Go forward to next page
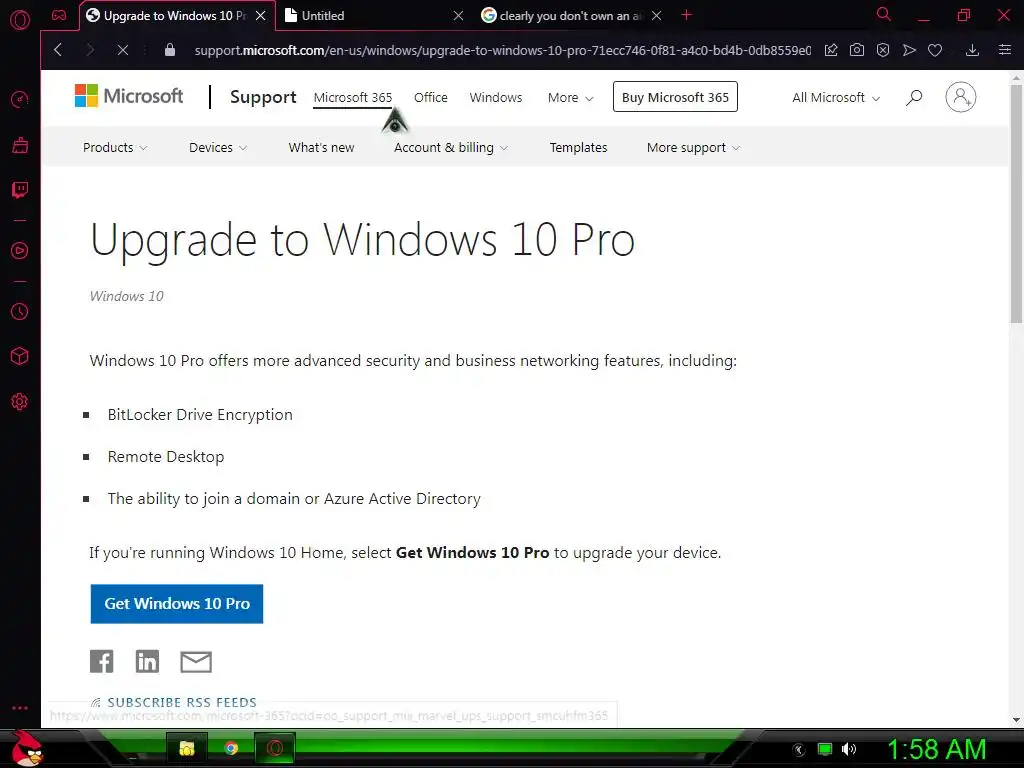This screenshot has height=768, width=1024. [90, 50]
